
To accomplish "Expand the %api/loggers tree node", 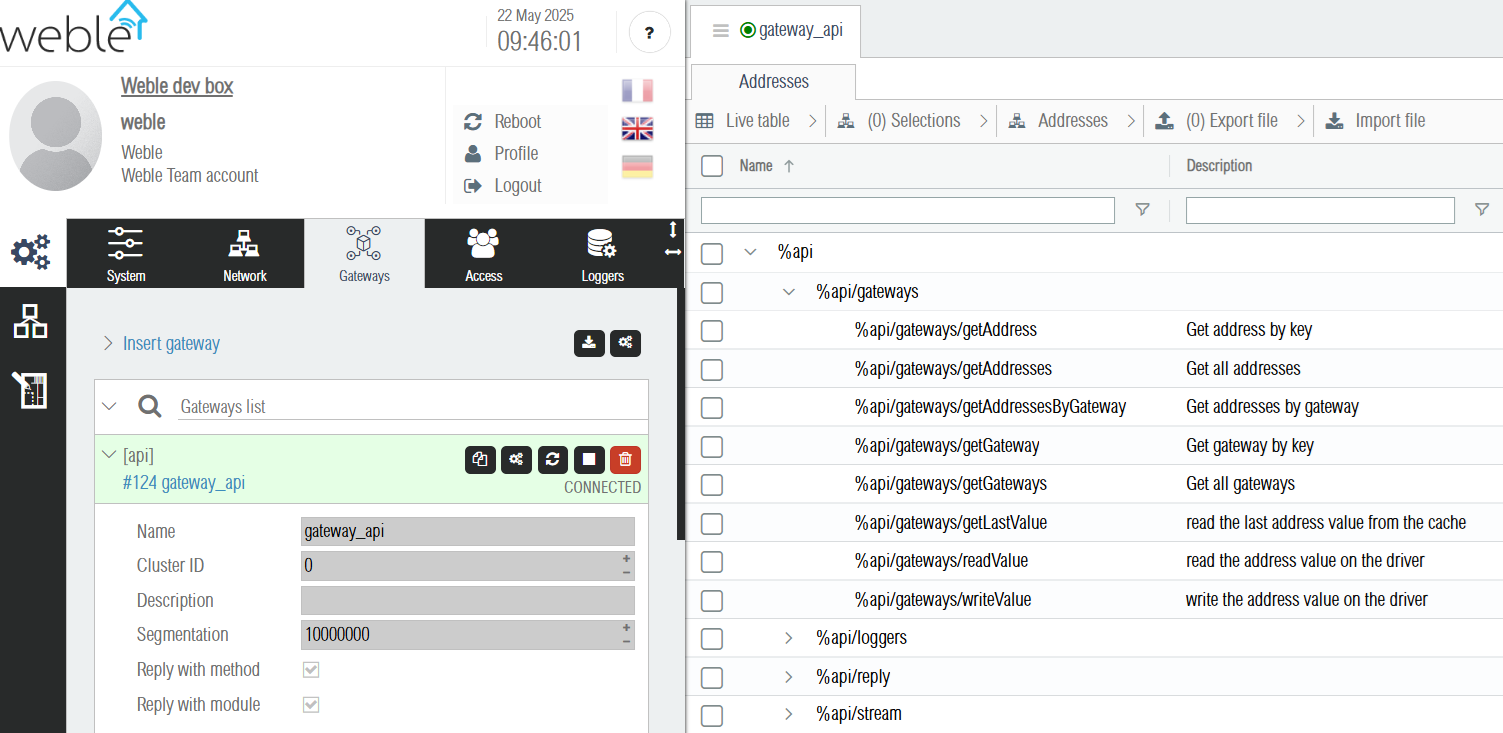I will pyautogui.click(x=789, y=638).
